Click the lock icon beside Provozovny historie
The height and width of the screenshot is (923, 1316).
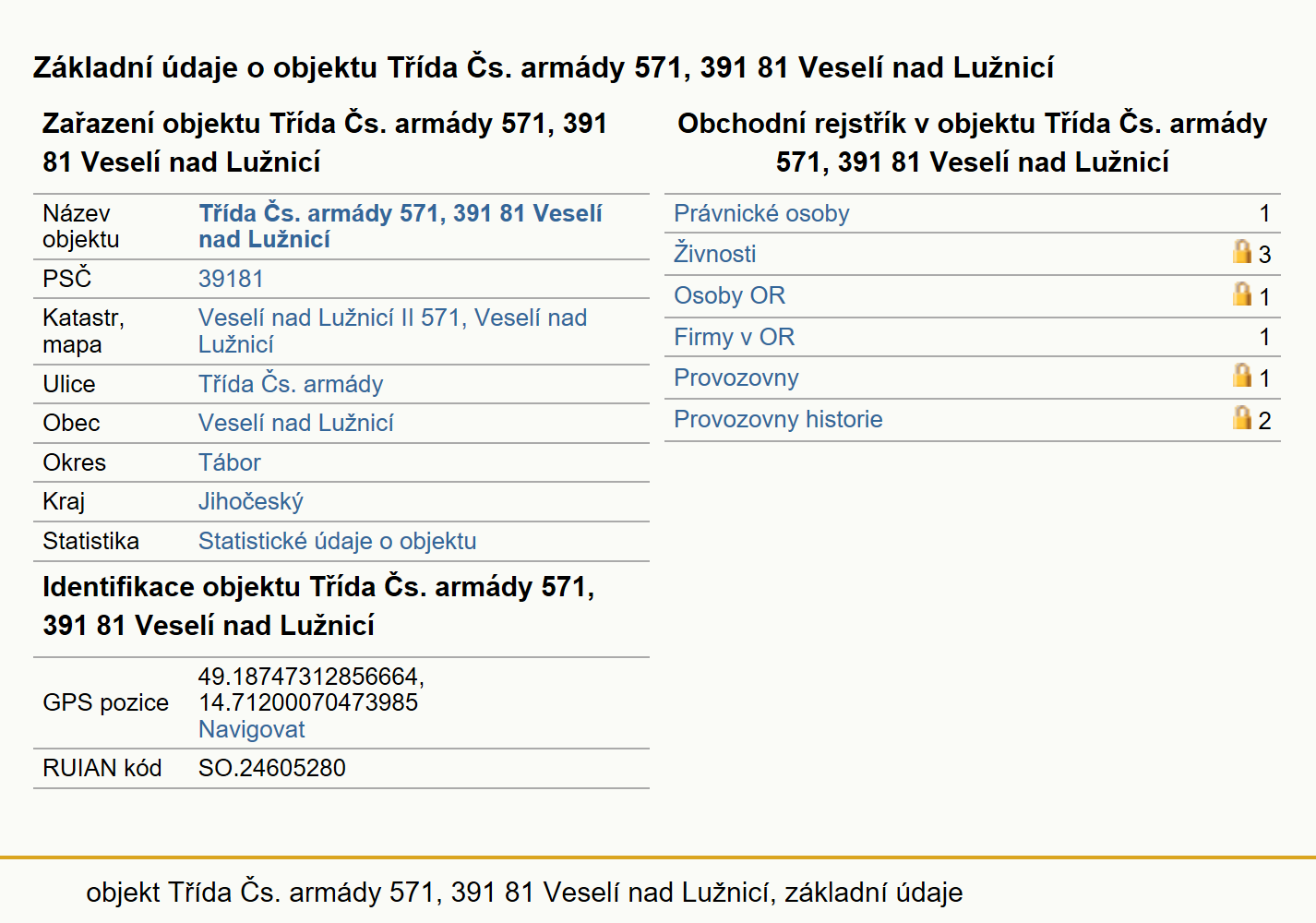point(1242,417)
